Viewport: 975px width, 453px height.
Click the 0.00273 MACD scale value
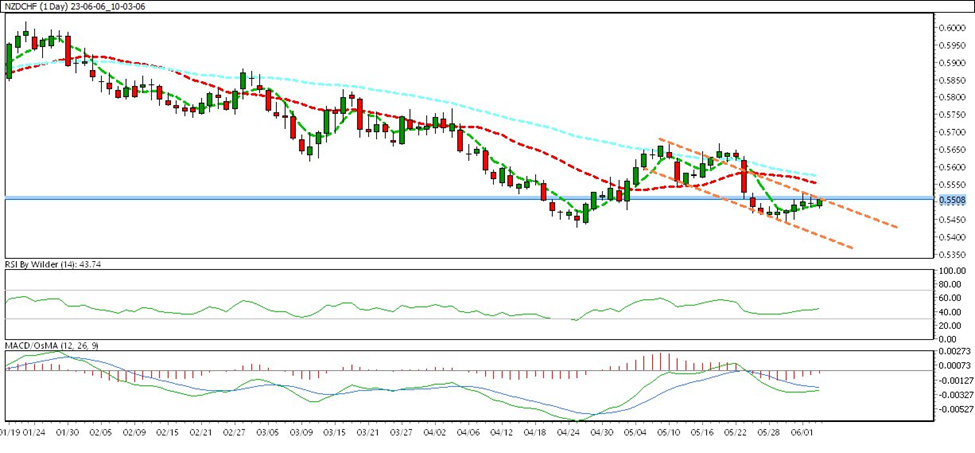(x=953, y=350)
